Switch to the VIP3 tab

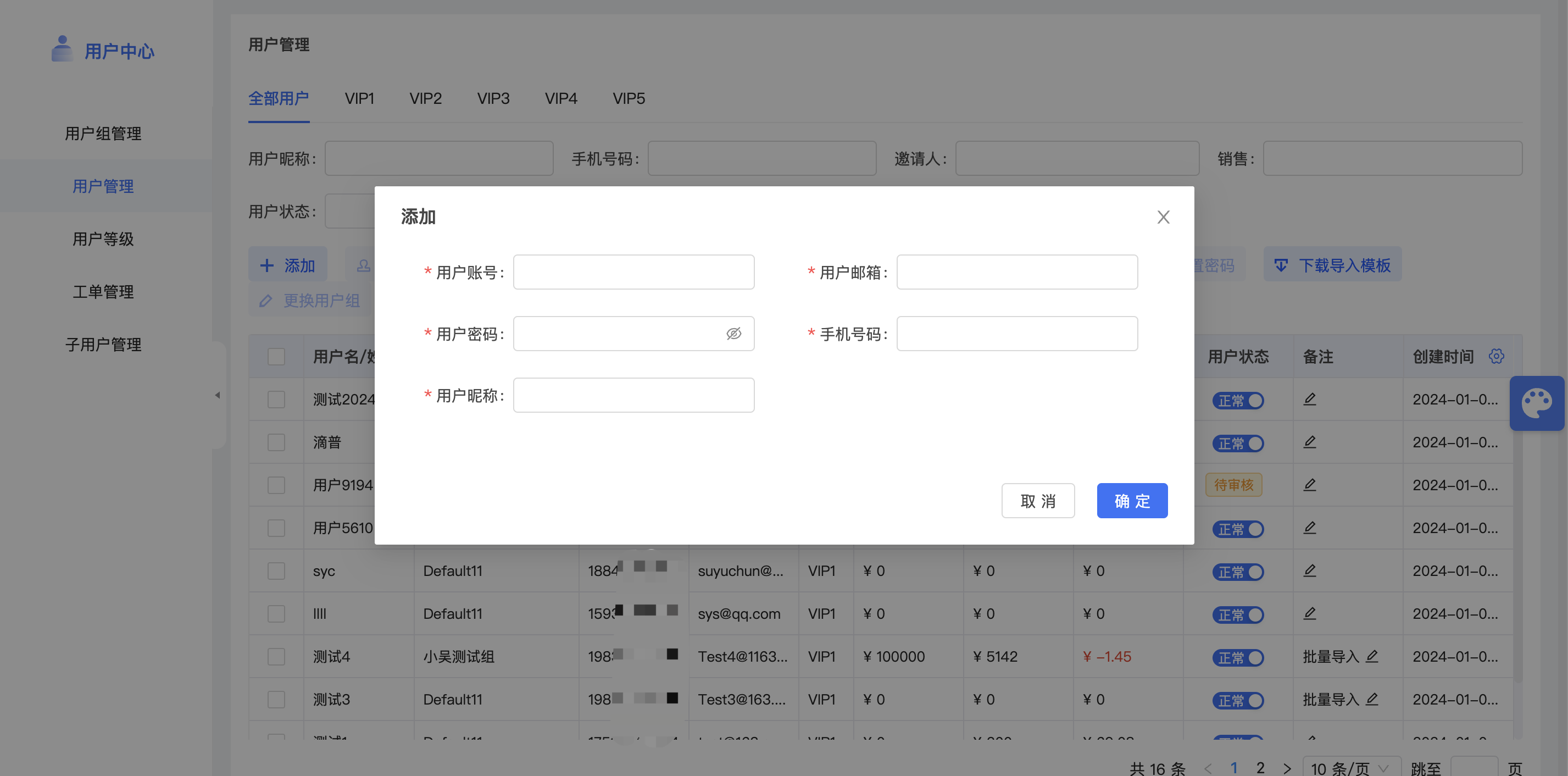click(x=493, y=98)
